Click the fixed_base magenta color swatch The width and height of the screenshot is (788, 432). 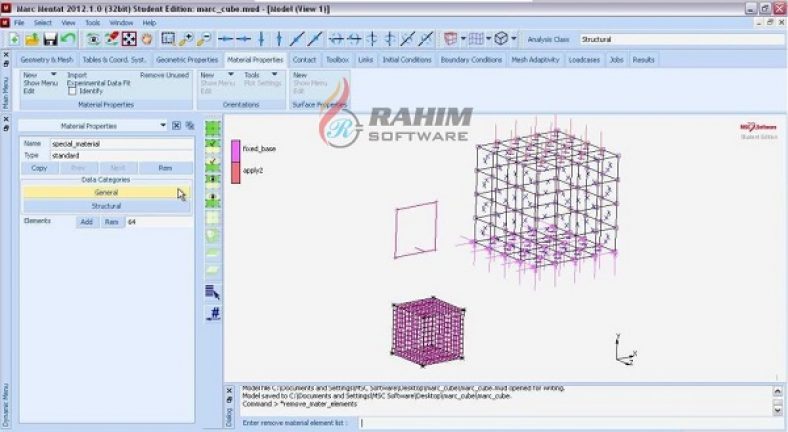point(235,151)
